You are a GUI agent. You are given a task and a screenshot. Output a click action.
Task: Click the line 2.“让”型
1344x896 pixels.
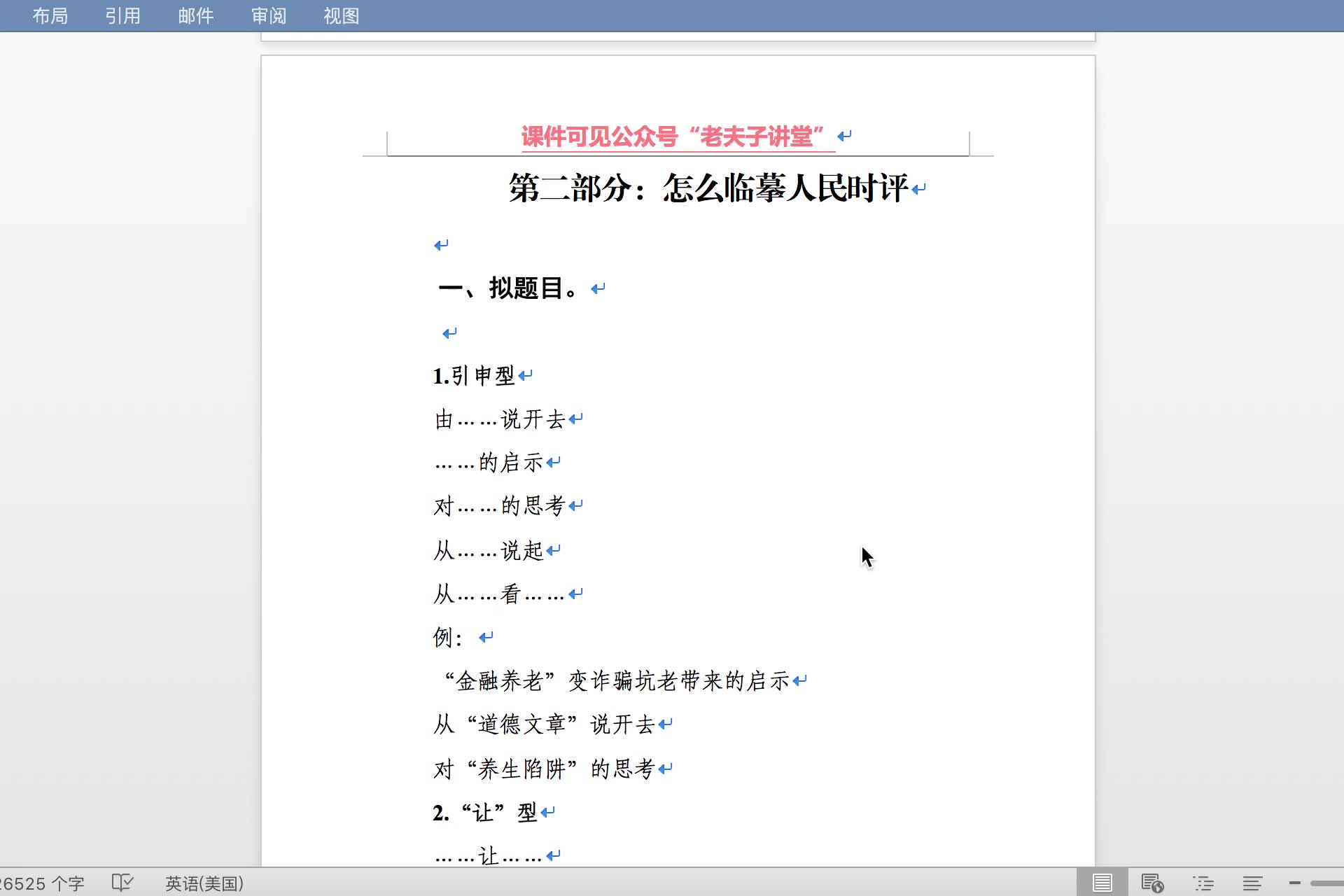(x=485, y=812)
